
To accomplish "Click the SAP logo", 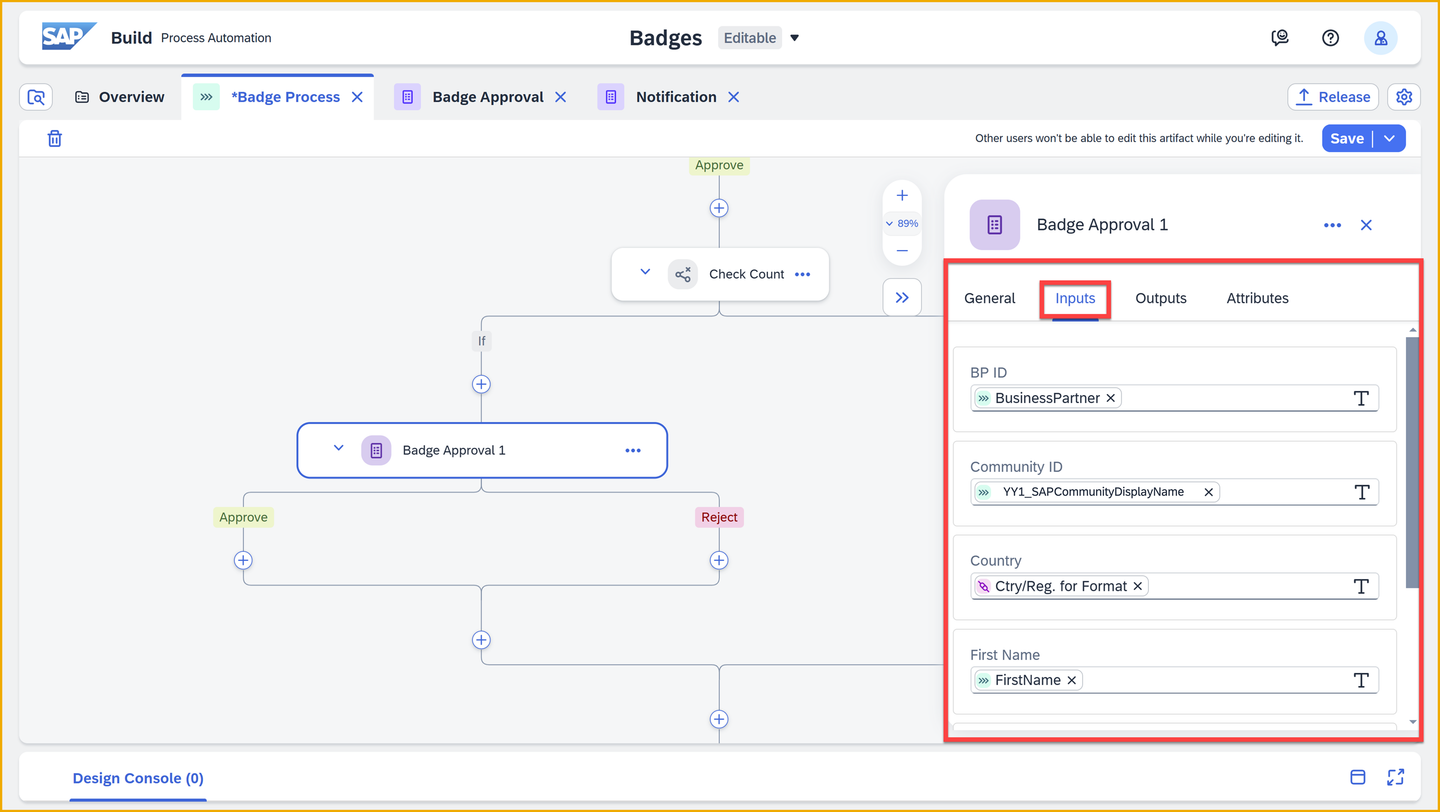I will pos(68,37).
